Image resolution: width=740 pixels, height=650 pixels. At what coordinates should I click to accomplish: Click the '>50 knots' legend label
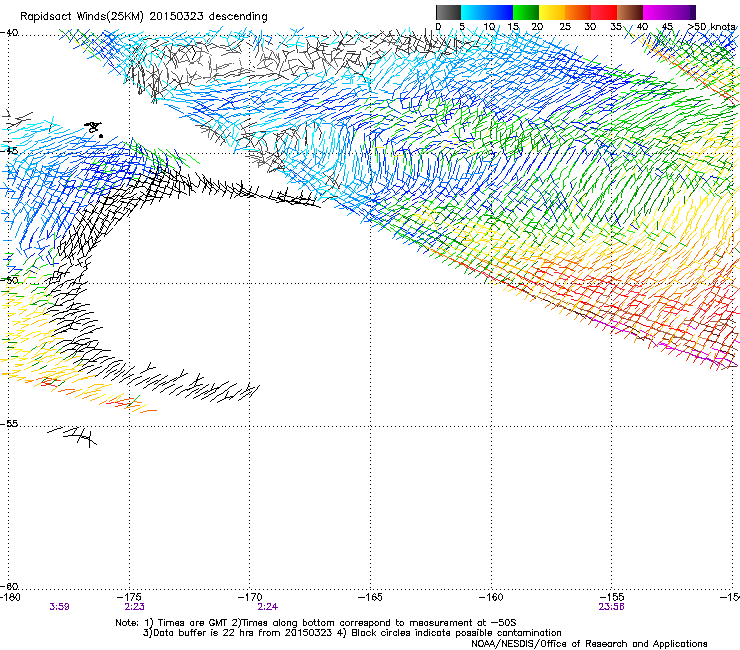[x=712, y=26]
